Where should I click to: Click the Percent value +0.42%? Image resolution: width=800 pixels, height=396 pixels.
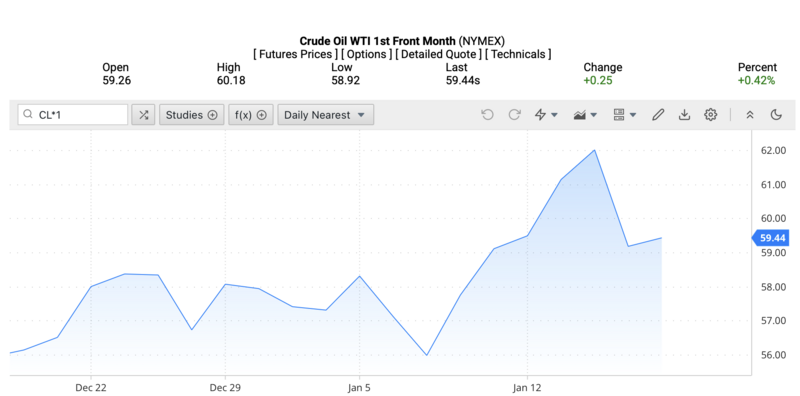pos(756,81)
